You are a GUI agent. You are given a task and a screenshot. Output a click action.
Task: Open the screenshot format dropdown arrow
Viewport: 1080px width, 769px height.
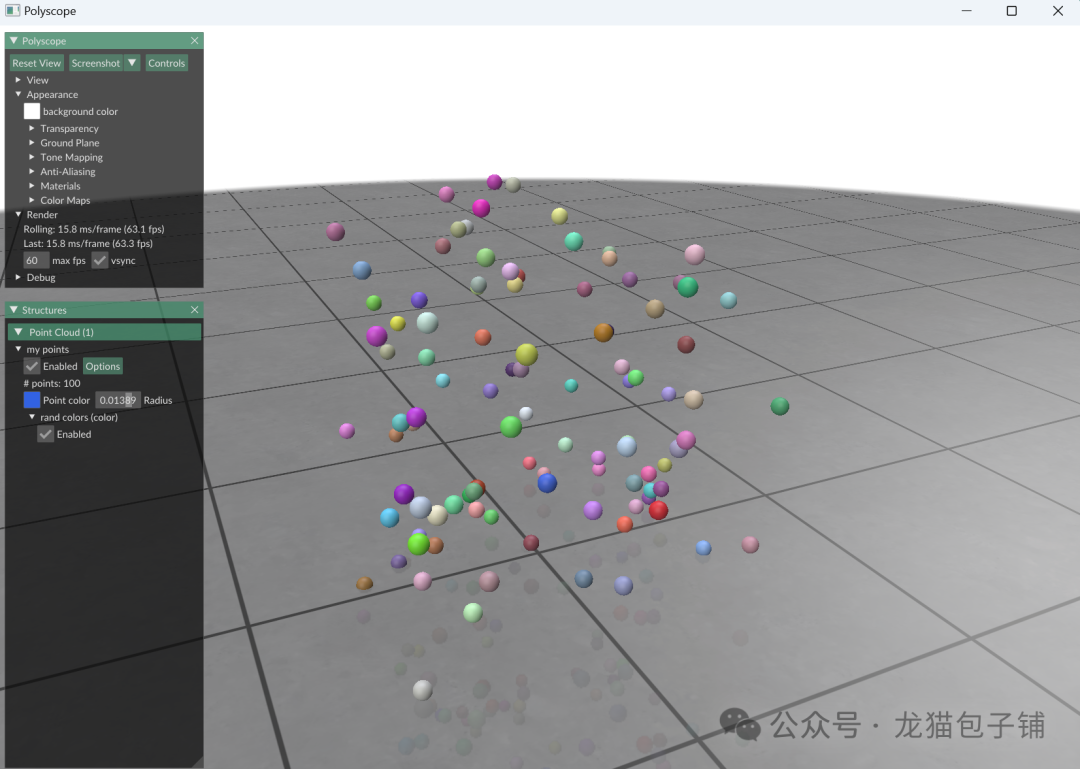point(132,62)
